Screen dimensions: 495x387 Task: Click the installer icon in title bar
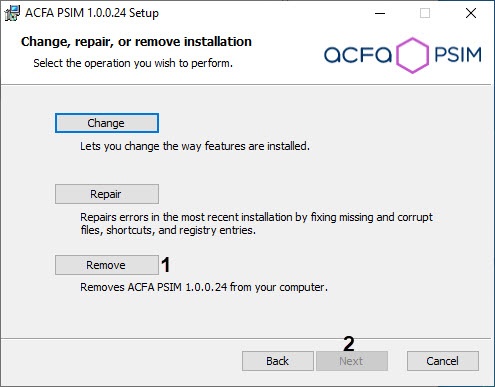[12, 13]
